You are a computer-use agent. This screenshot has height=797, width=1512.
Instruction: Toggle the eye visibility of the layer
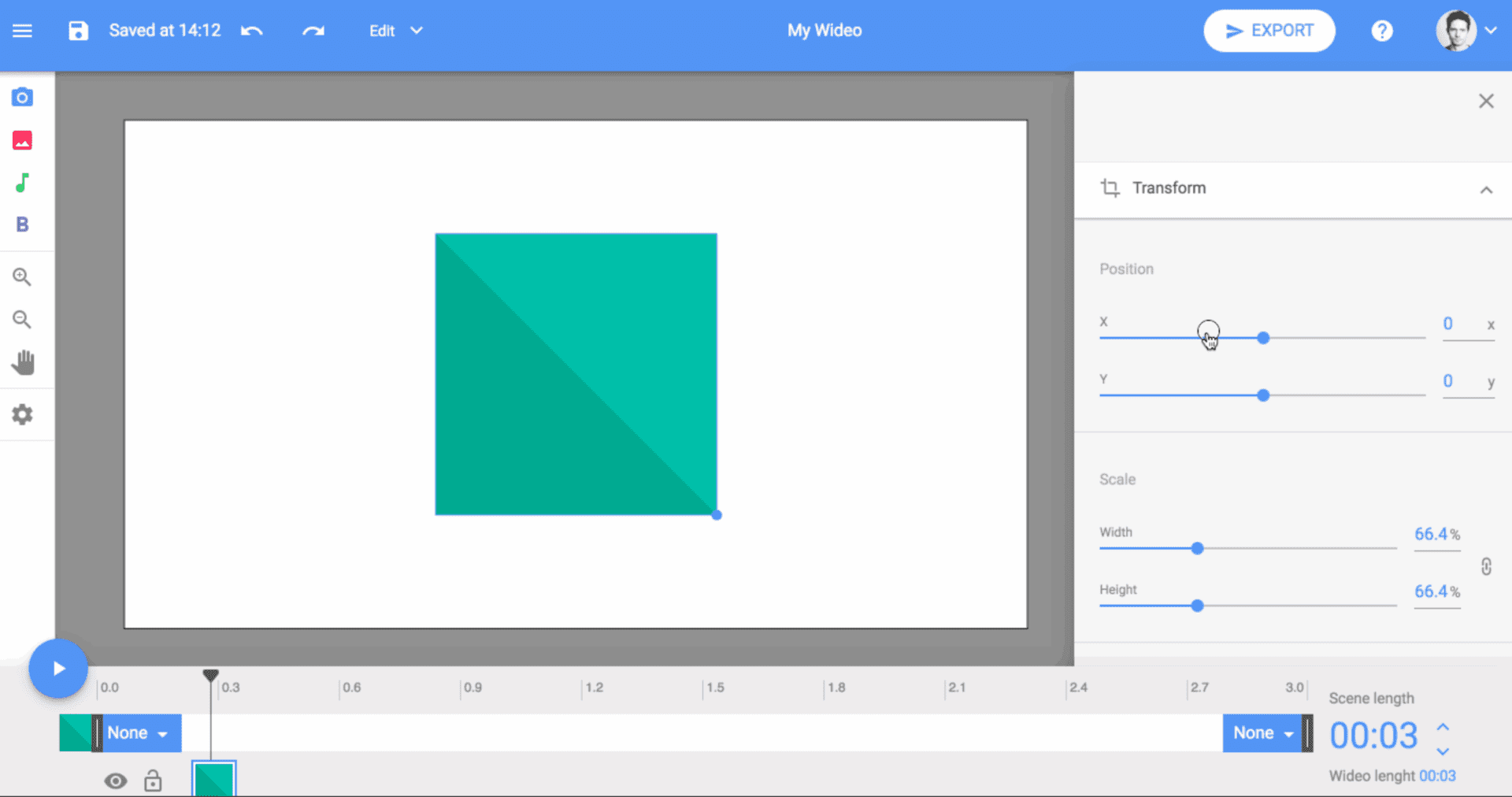pyautogui.click(x=116, y=780)
